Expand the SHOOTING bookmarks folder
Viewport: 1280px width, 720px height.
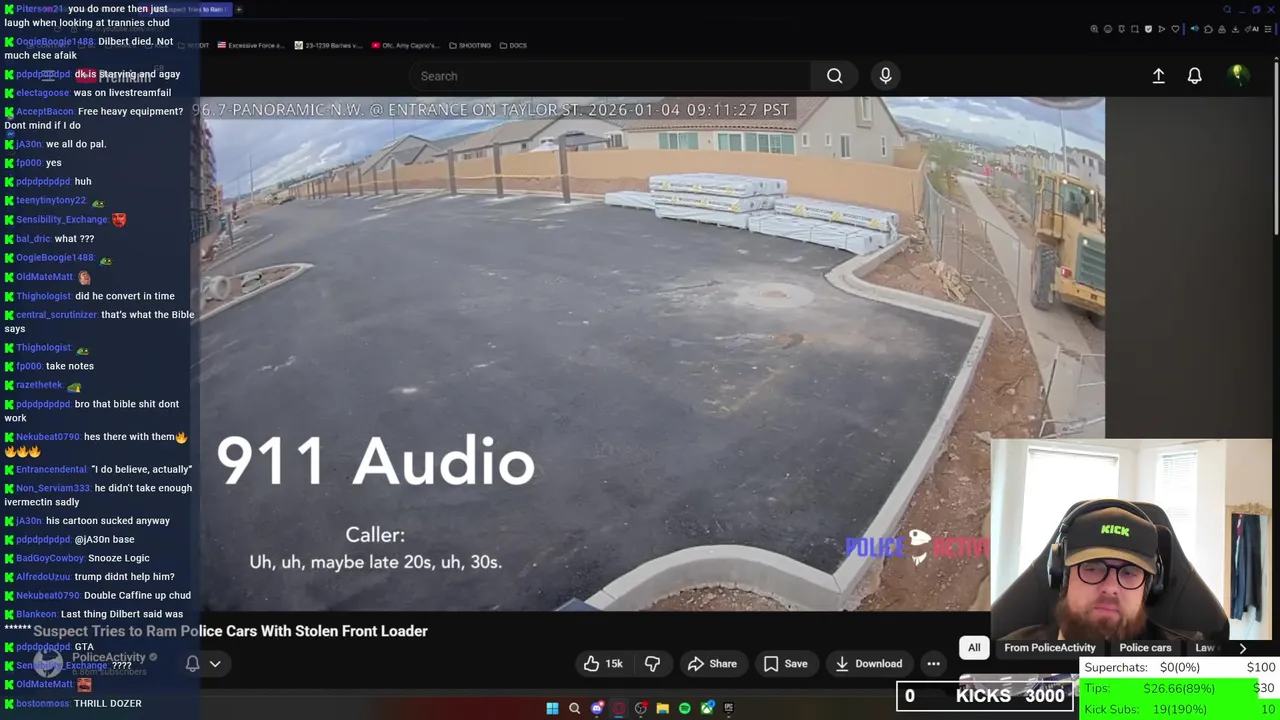click(470, 45)
